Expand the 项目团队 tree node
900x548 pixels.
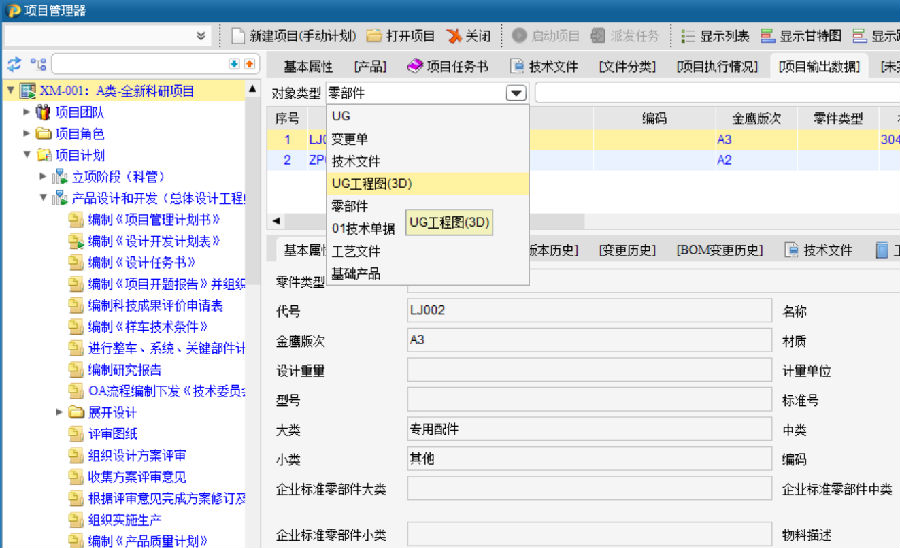coord(27,112)
